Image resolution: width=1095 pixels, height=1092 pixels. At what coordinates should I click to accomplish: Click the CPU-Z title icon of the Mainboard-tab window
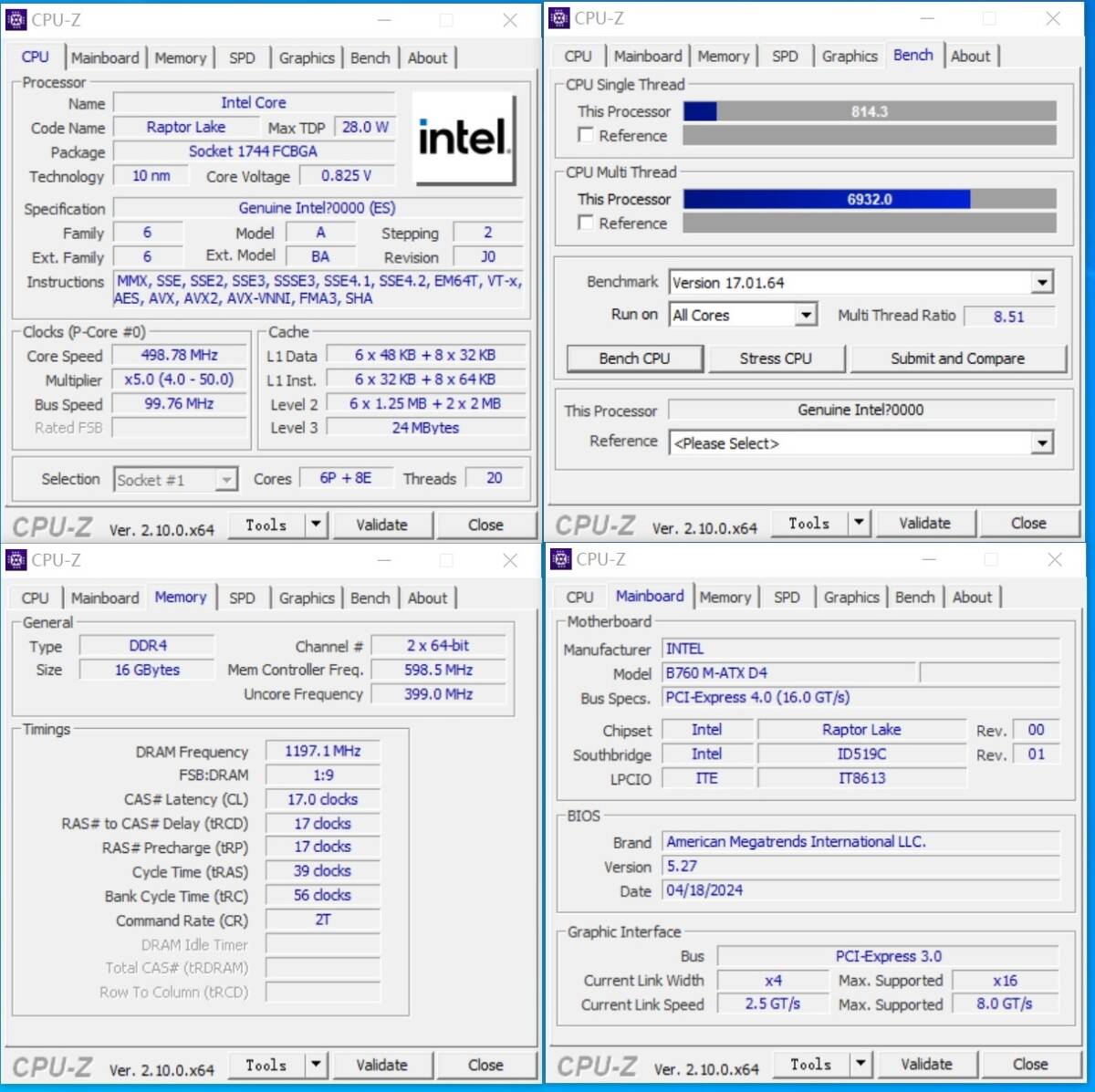coord(561,558)
